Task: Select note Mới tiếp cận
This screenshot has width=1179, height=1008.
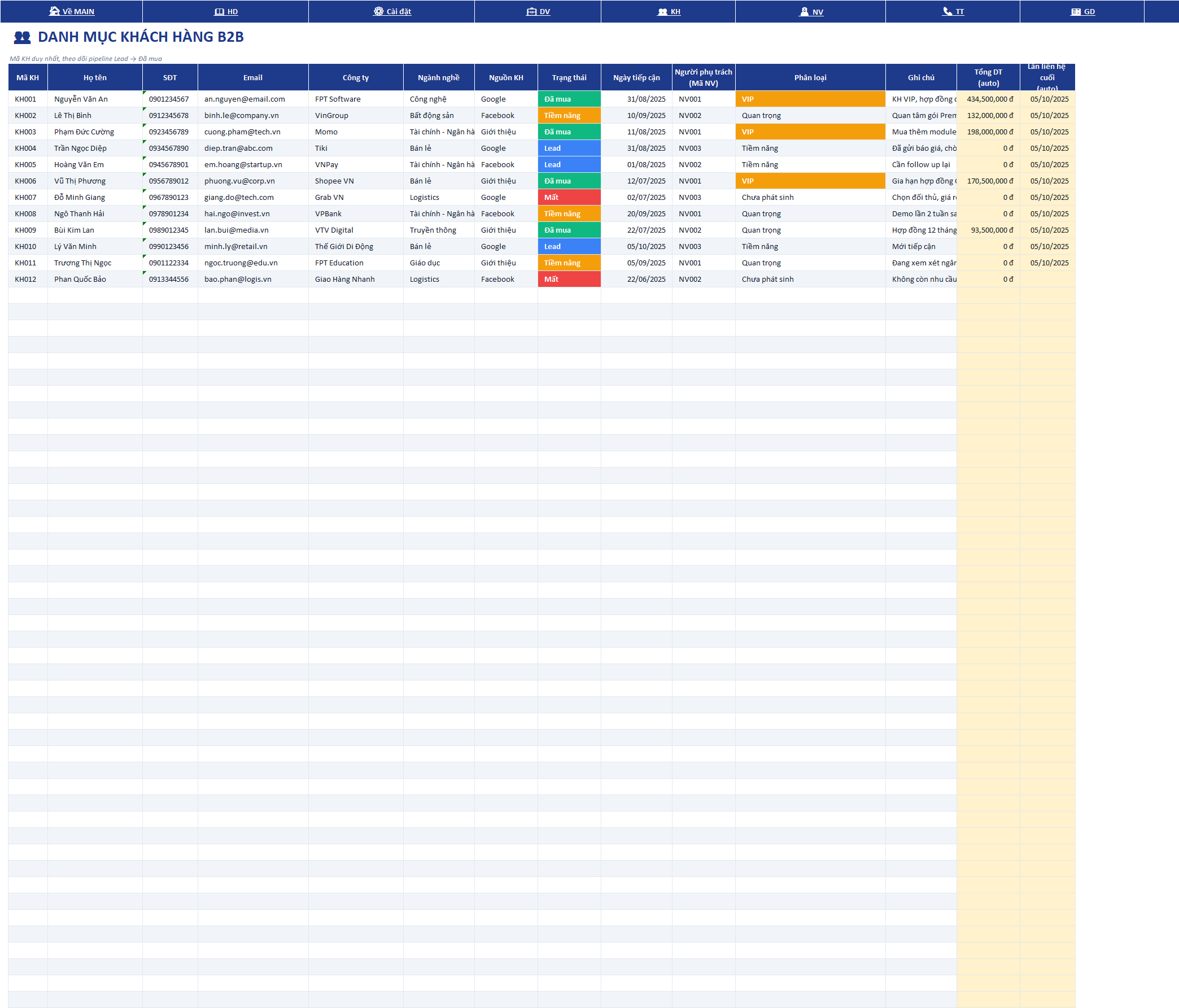Action: (x=922, y=246)
